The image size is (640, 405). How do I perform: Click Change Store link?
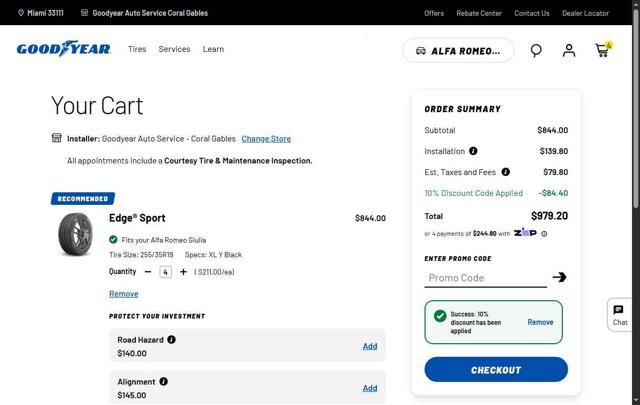click(x=266, y=139)
